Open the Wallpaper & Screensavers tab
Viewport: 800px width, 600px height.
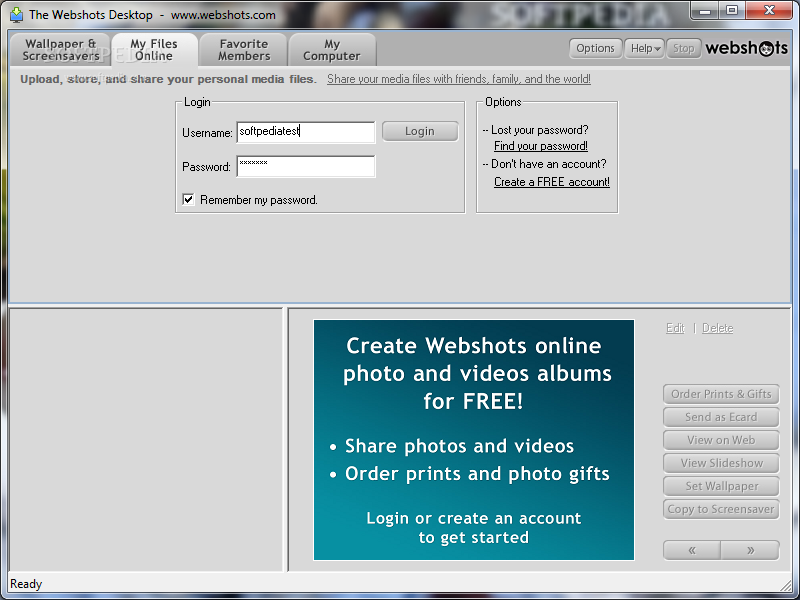click(x=60, y=50)
